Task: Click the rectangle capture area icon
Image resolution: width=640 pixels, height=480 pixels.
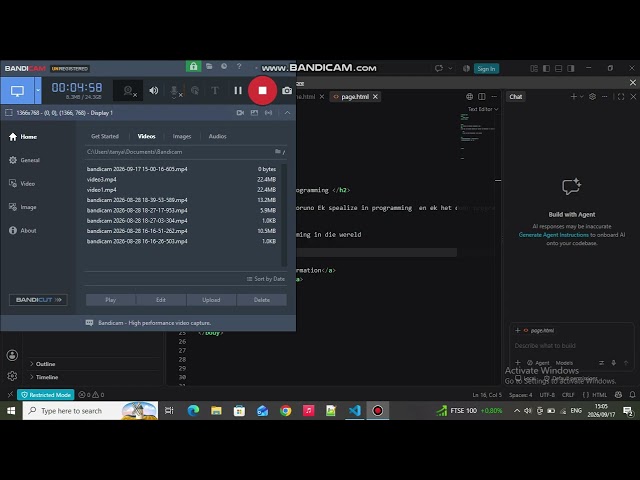Action: [x=9, y=113]
